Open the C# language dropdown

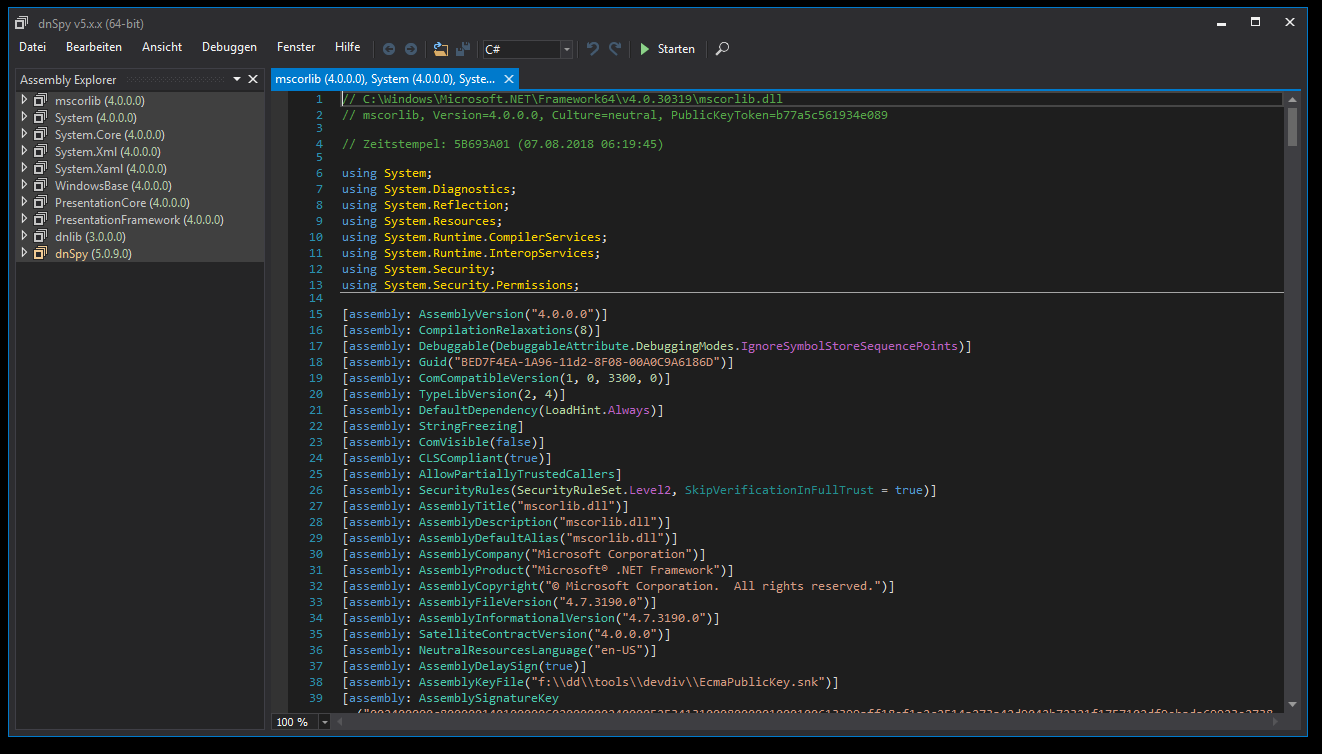click(567, 49)
